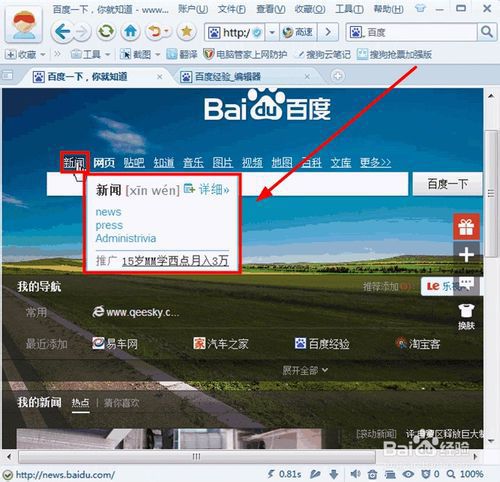Image resolution: width=500 pixels, height=482 pixels.
Task: Open the 工具 toolbar dropdown
Action: point(91,54)
